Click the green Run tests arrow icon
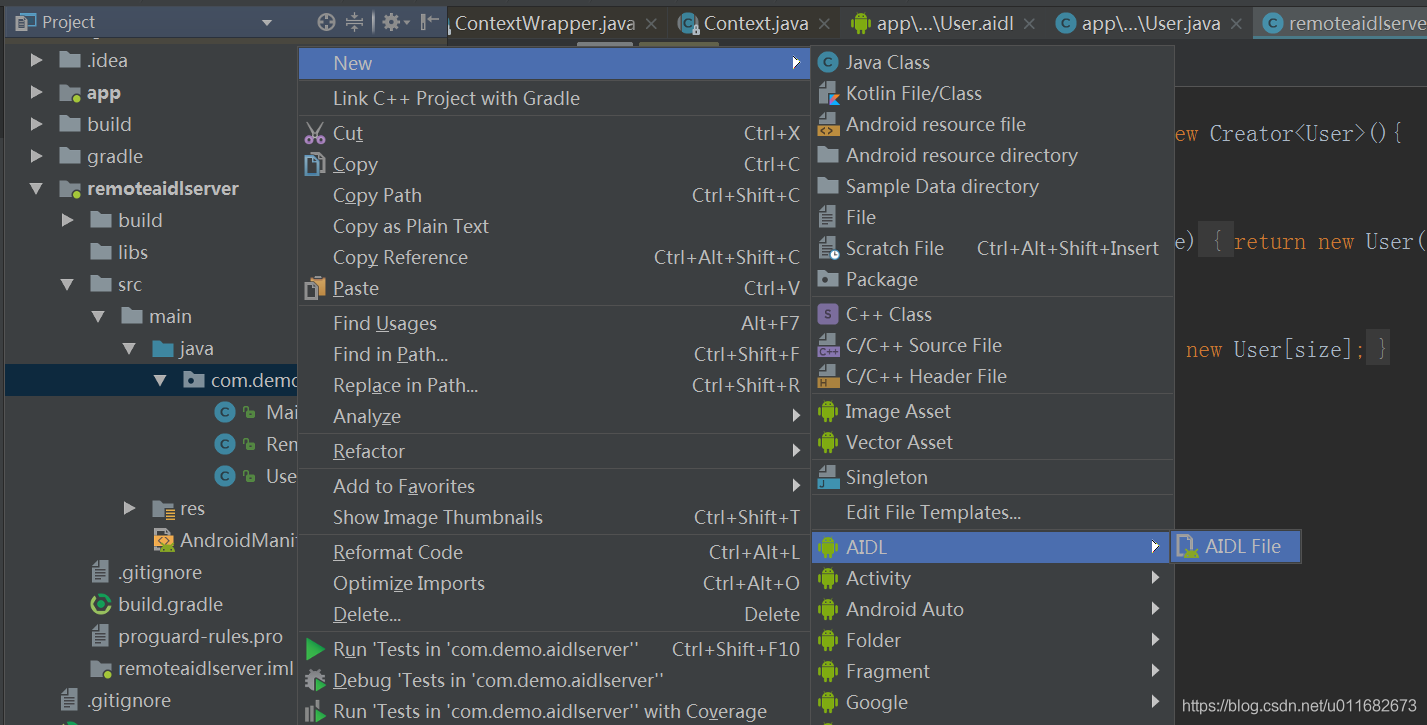The image size is (1427, 725). point(316,649)
